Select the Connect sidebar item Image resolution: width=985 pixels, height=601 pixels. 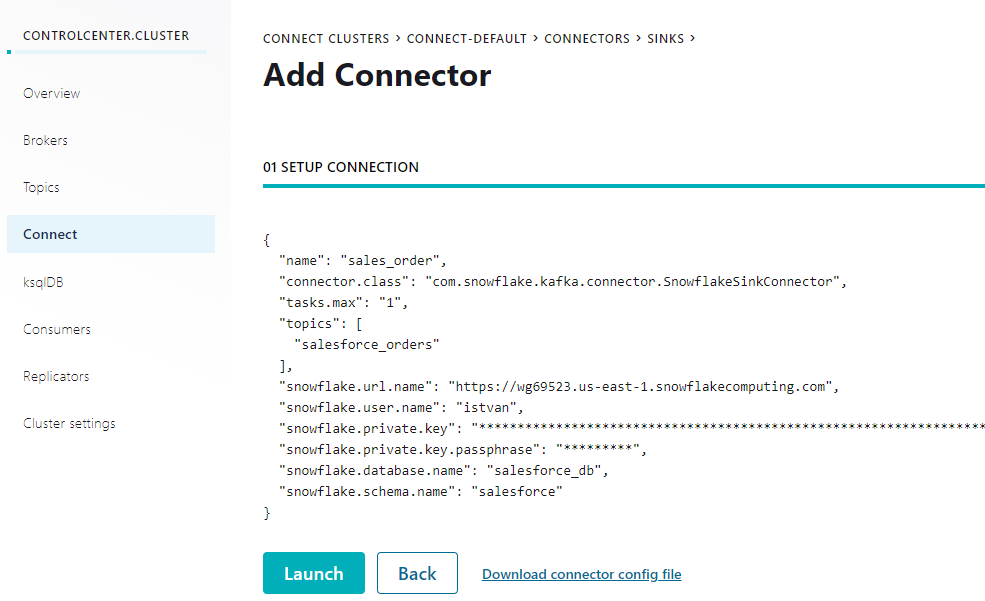(x=50, y=234)
